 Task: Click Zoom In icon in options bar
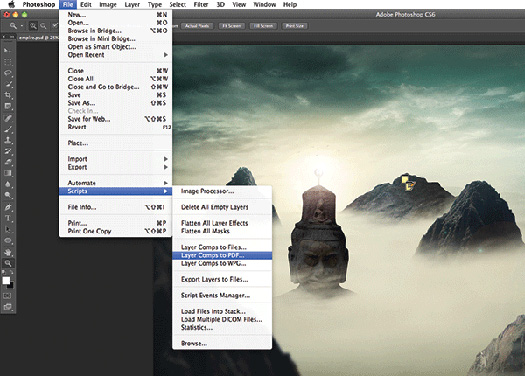point(33,26)
